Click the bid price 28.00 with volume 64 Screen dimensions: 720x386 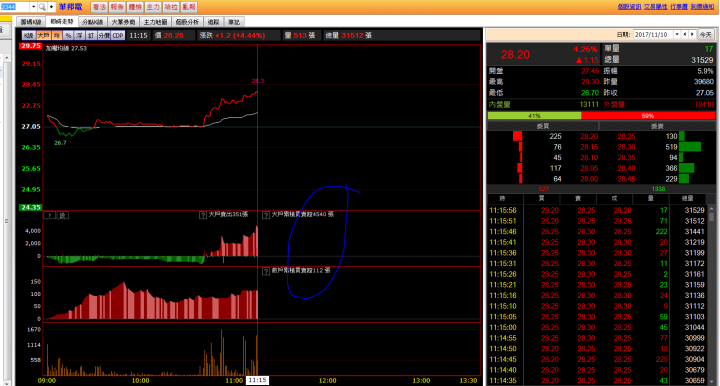click(x=589, y=179)
